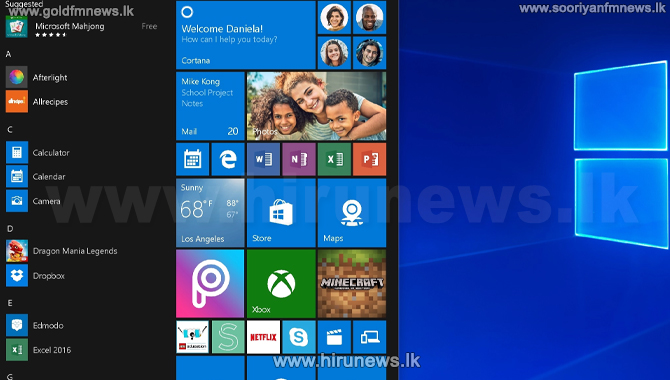Select the top-right contact photo tile

pyautogui.click(x=370, y=18)
